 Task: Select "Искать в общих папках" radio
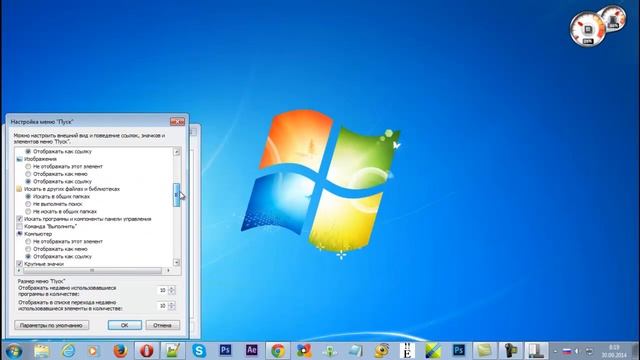coord(28,196)
